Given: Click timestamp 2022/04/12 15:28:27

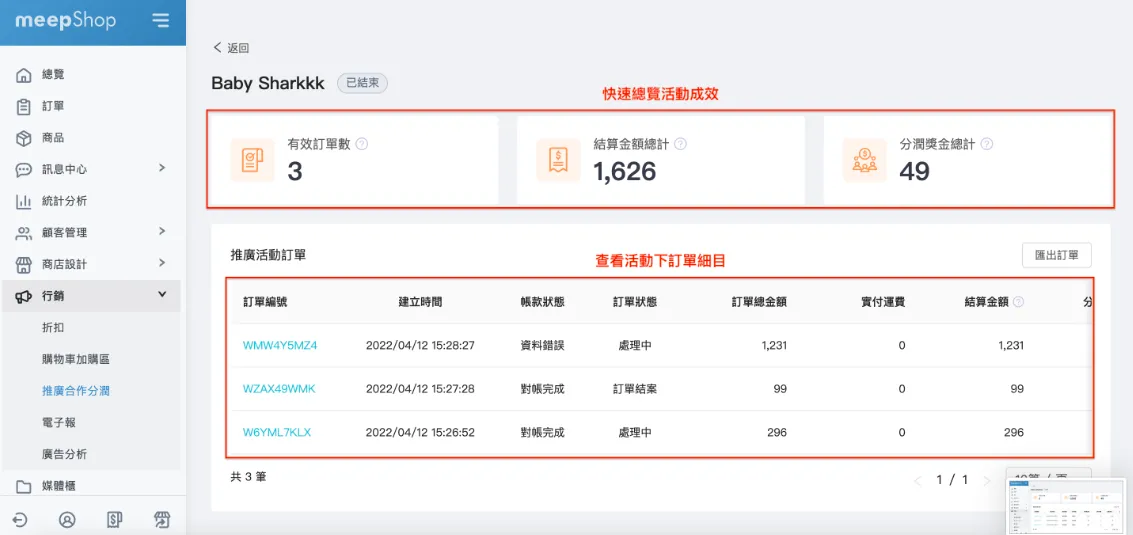Looking at the screenshot, I should tap(421, 346).
